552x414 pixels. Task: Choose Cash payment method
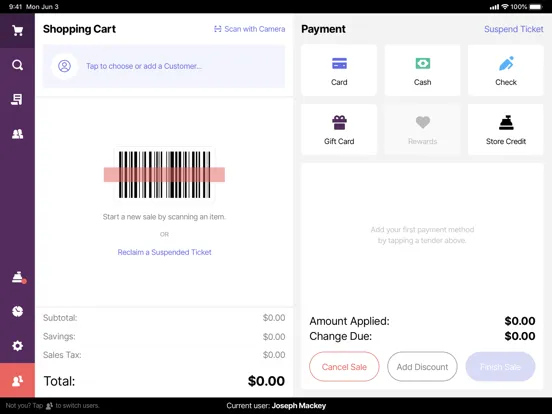[x=422, y=70]
